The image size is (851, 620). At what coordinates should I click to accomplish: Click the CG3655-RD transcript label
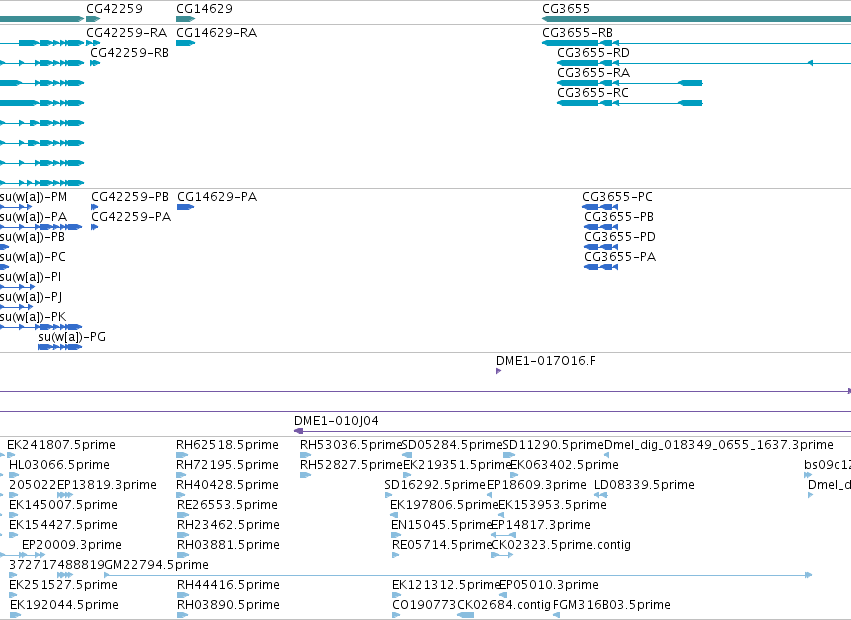[x=594, y=53]
